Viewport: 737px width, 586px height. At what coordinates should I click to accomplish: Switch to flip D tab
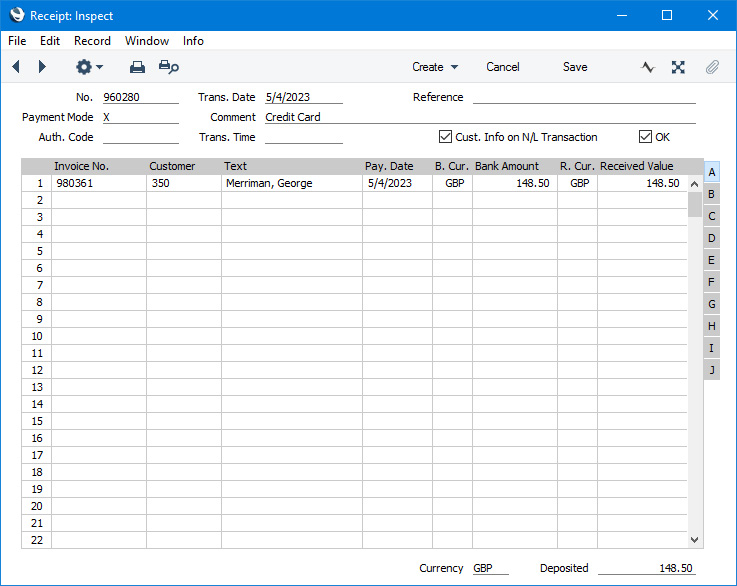(x=712, y=238)
